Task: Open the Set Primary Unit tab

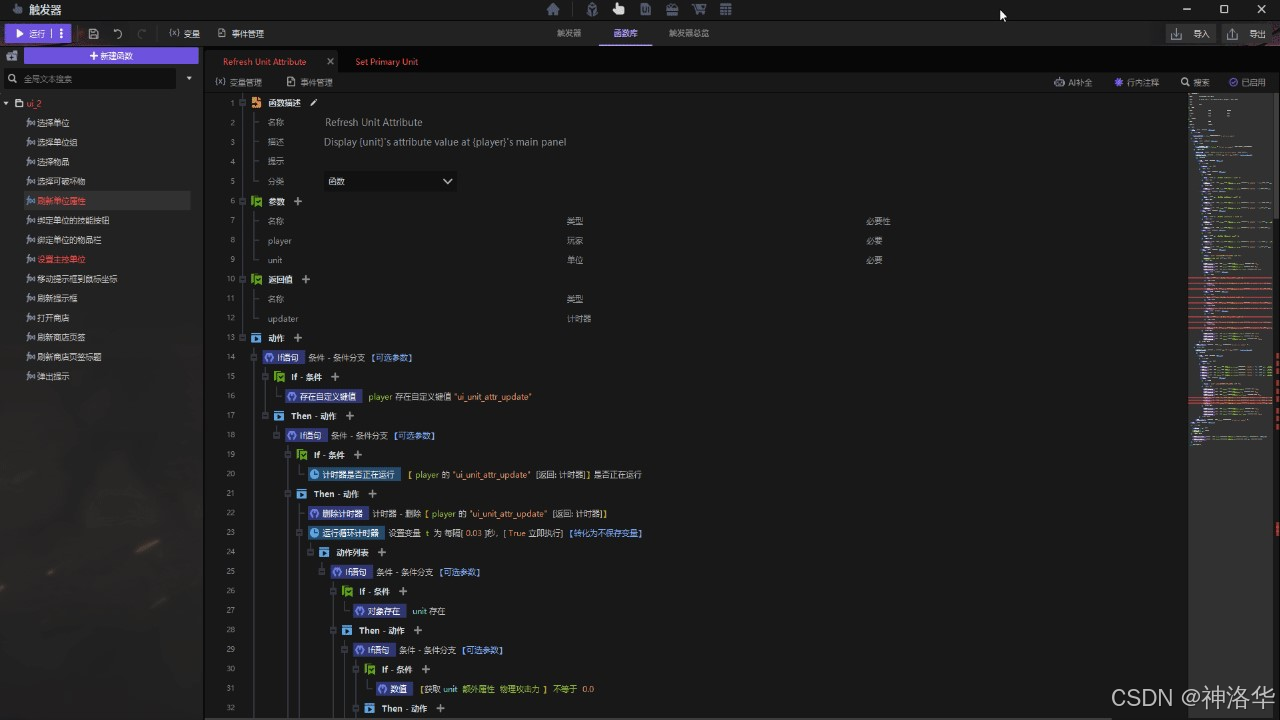Action: (387, 62)
